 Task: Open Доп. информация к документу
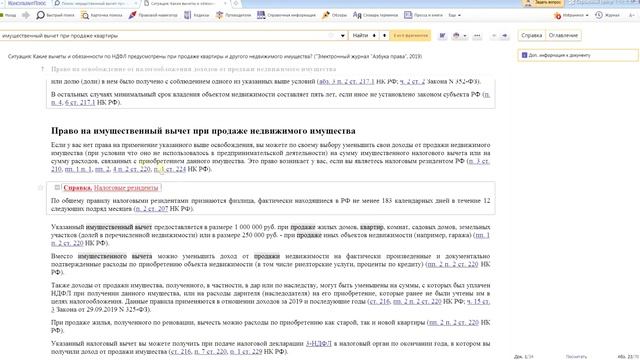tap(578, 55)
